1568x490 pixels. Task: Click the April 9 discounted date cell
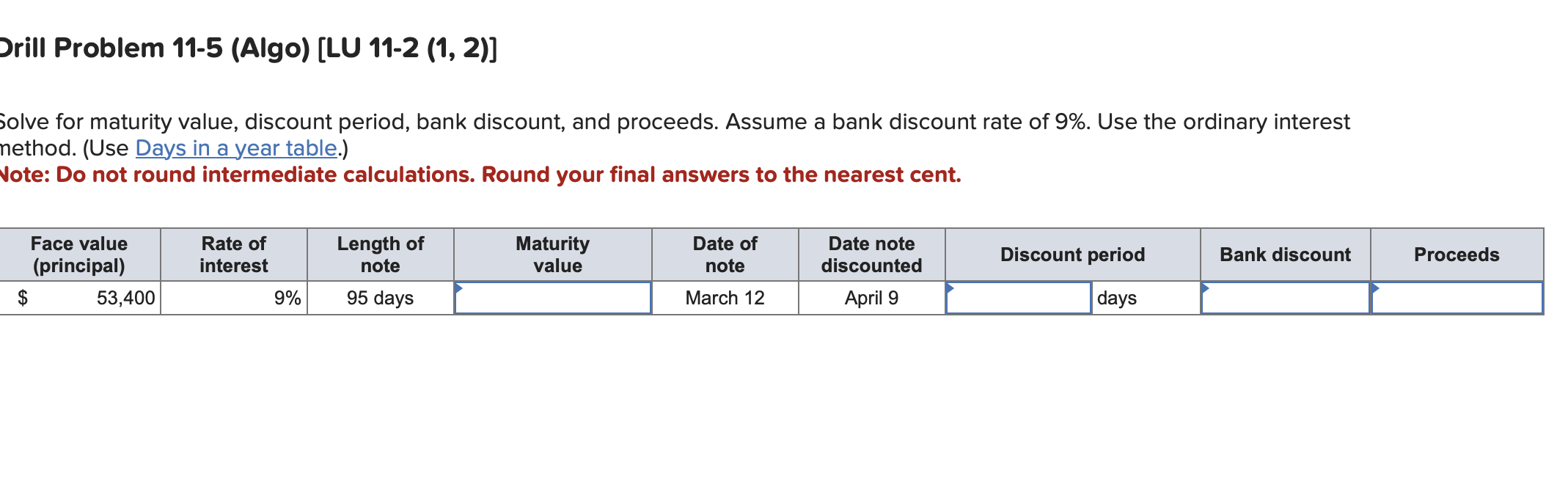[871, 298]
